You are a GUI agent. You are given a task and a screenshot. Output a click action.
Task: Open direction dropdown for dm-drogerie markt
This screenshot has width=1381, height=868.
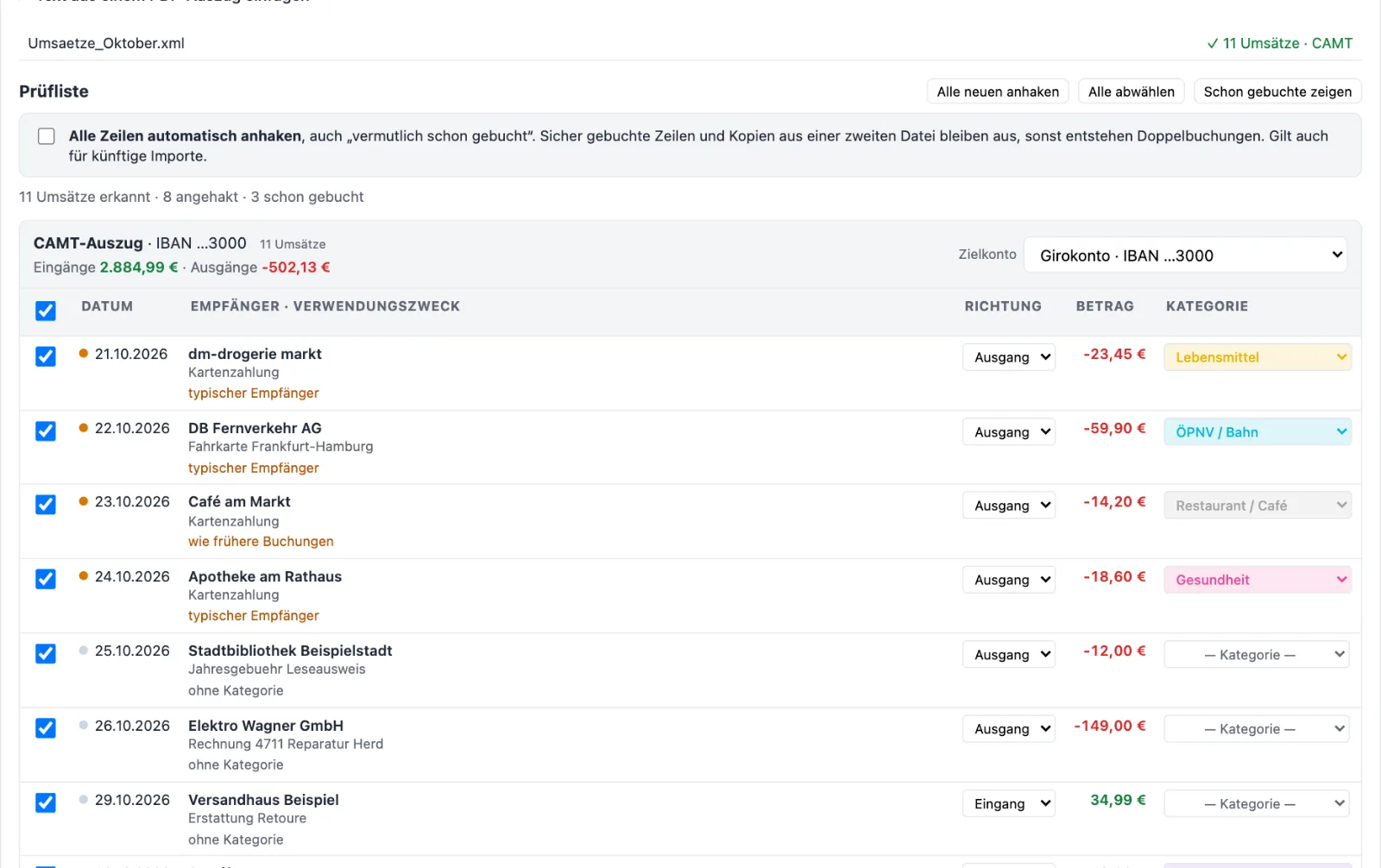(1009, 357)
